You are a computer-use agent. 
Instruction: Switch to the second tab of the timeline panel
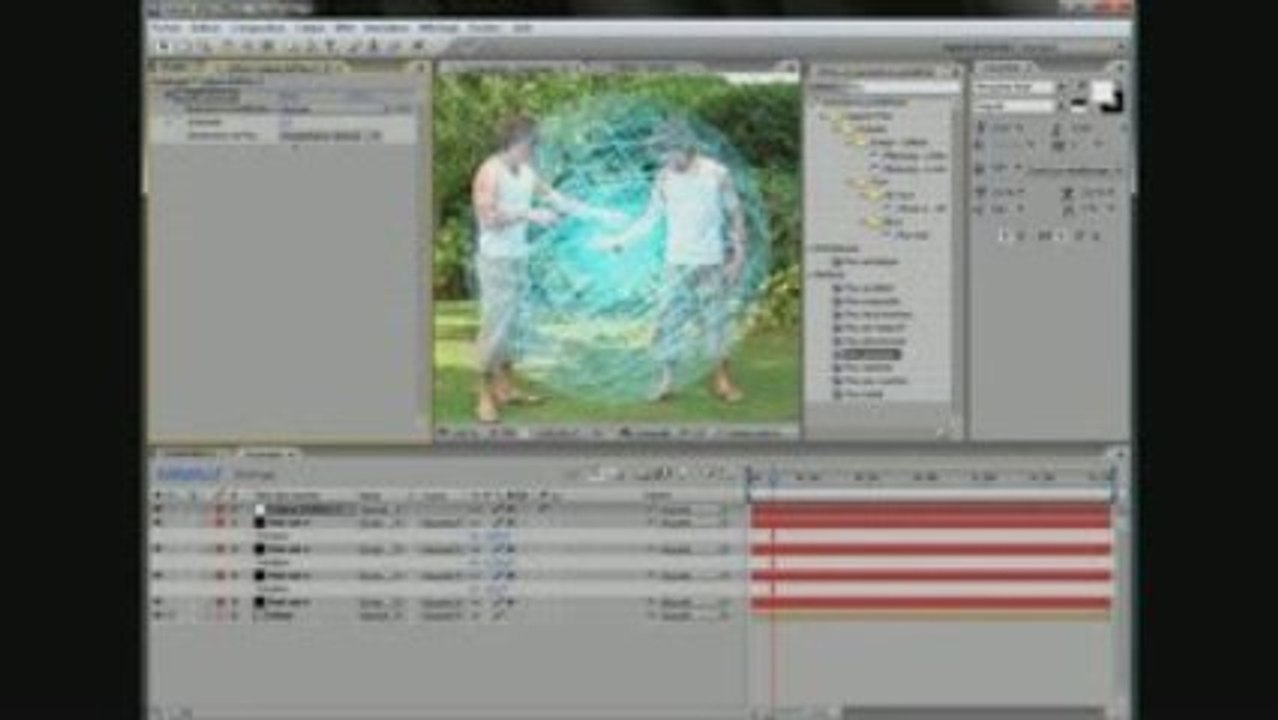tap(265, 453)
